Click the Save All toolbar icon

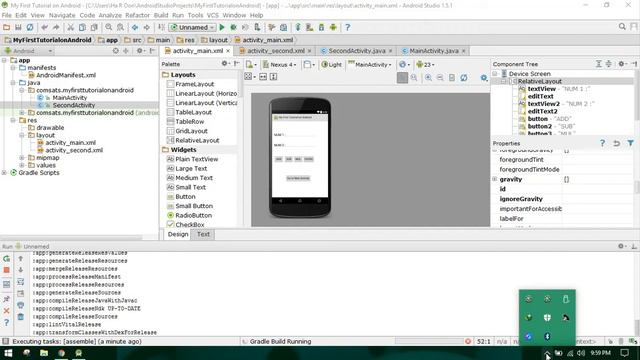click(18, 27)
